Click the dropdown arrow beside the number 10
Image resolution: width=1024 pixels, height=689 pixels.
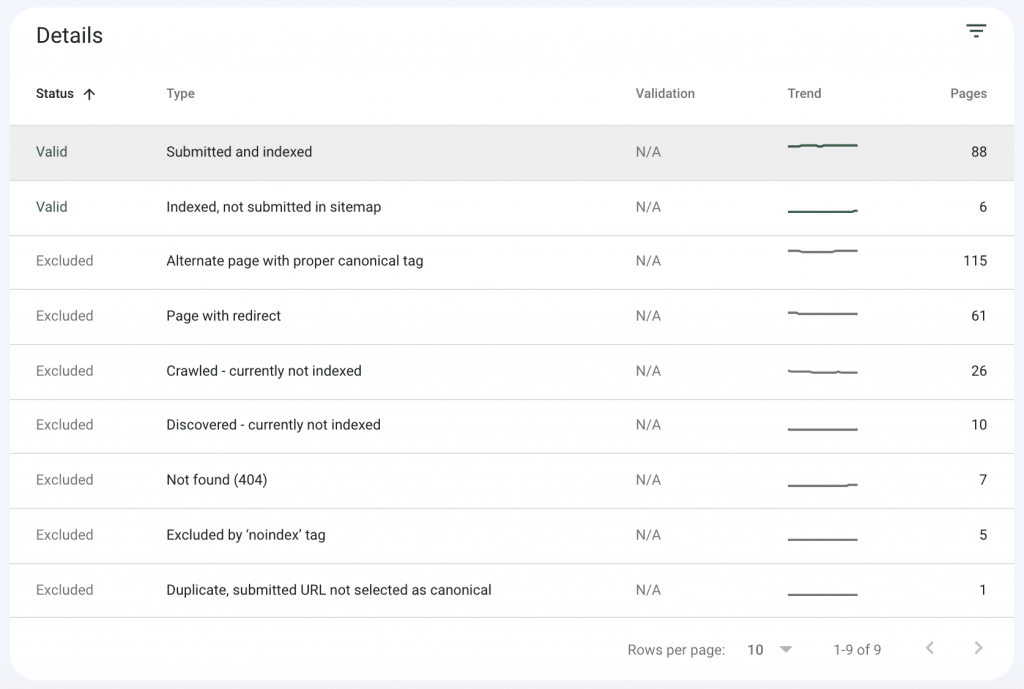785,649
